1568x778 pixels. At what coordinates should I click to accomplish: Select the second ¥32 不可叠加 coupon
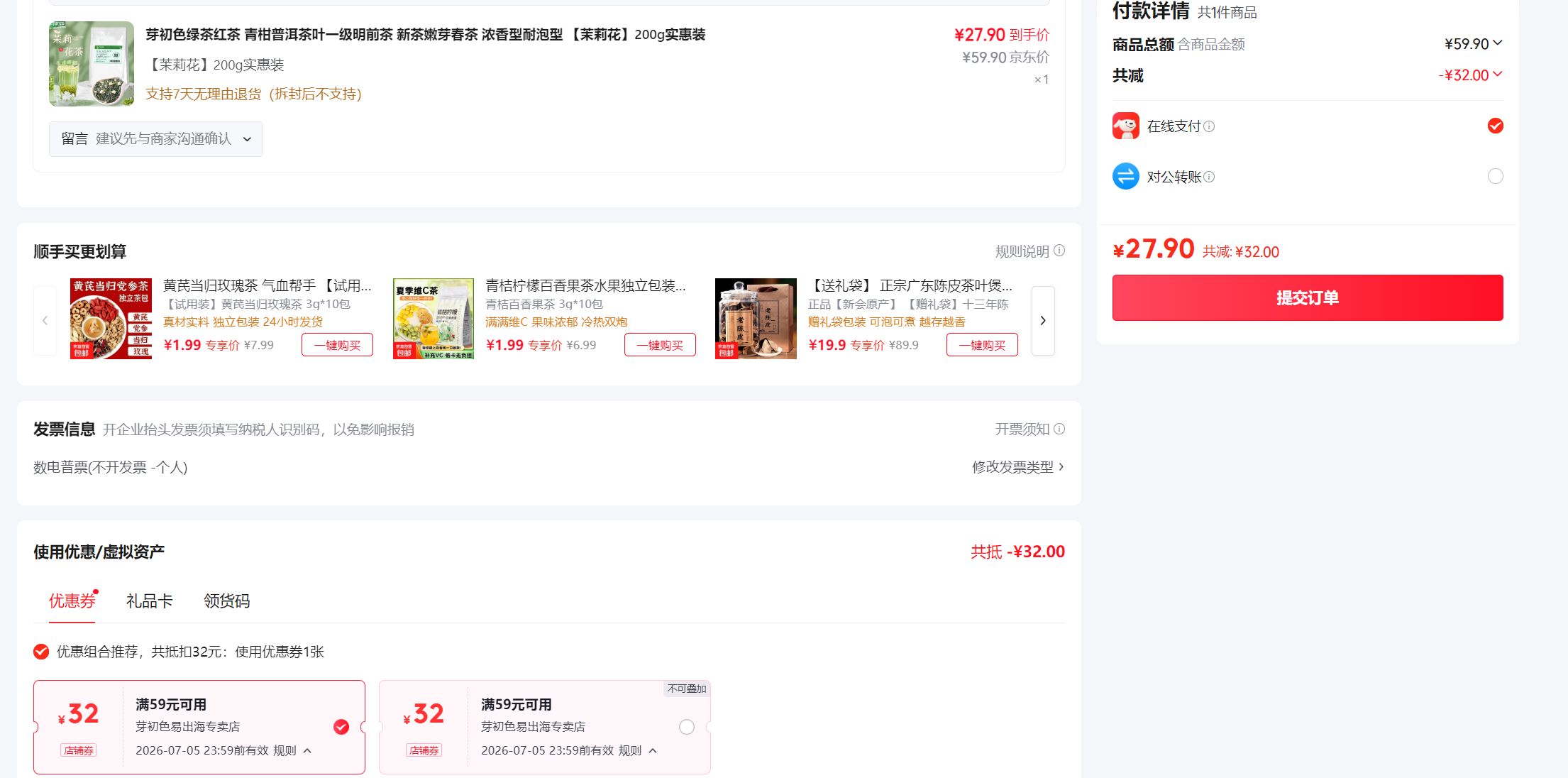[x=687, y=727]
